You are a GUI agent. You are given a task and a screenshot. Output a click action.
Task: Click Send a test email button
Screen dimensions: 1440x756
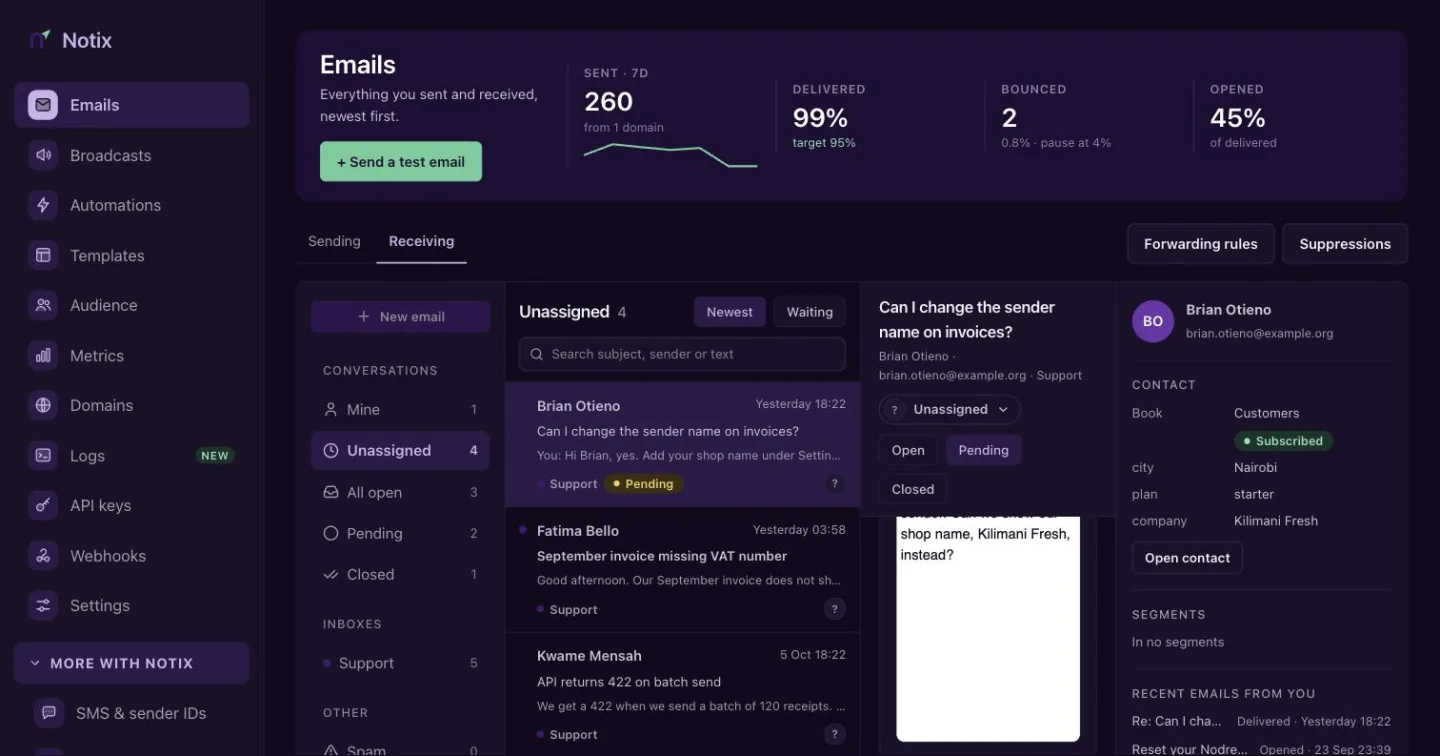coord(401,162)
